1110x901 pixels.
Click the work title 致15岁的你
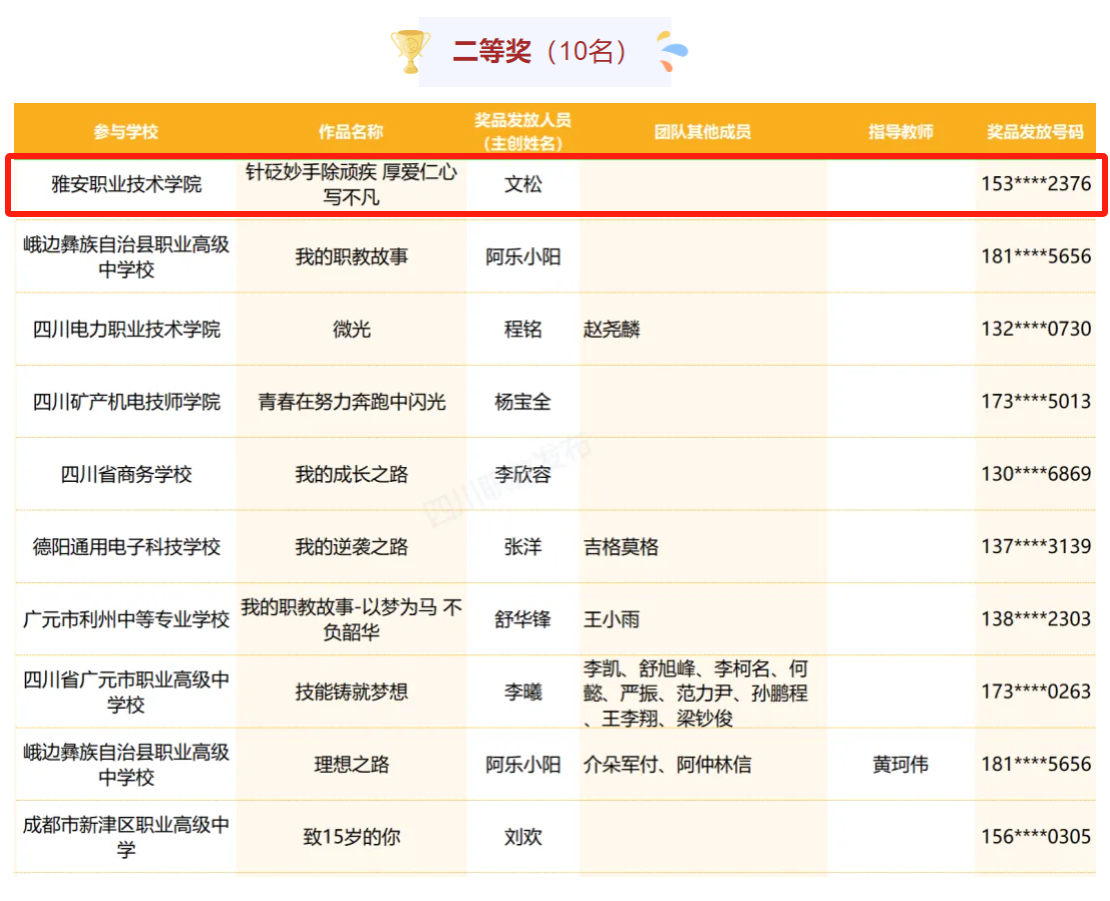tap(351, 837)
